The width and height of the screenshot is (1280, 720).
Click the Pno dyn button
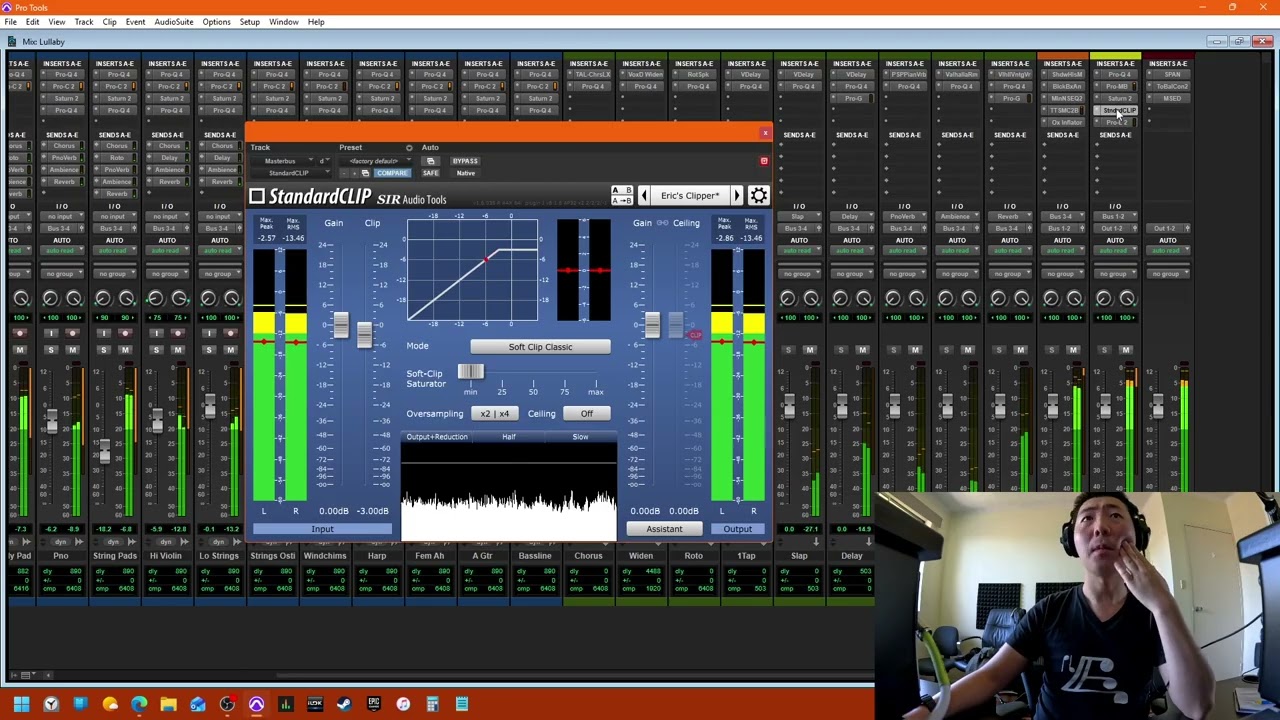click(61, 542)
